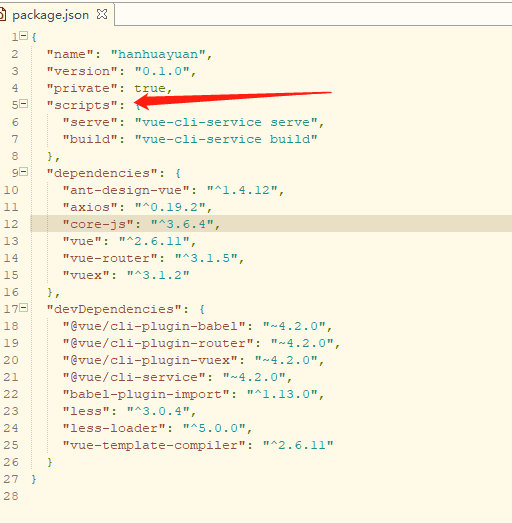Collapse the devDependencies block fold marker

click(23, 308)
